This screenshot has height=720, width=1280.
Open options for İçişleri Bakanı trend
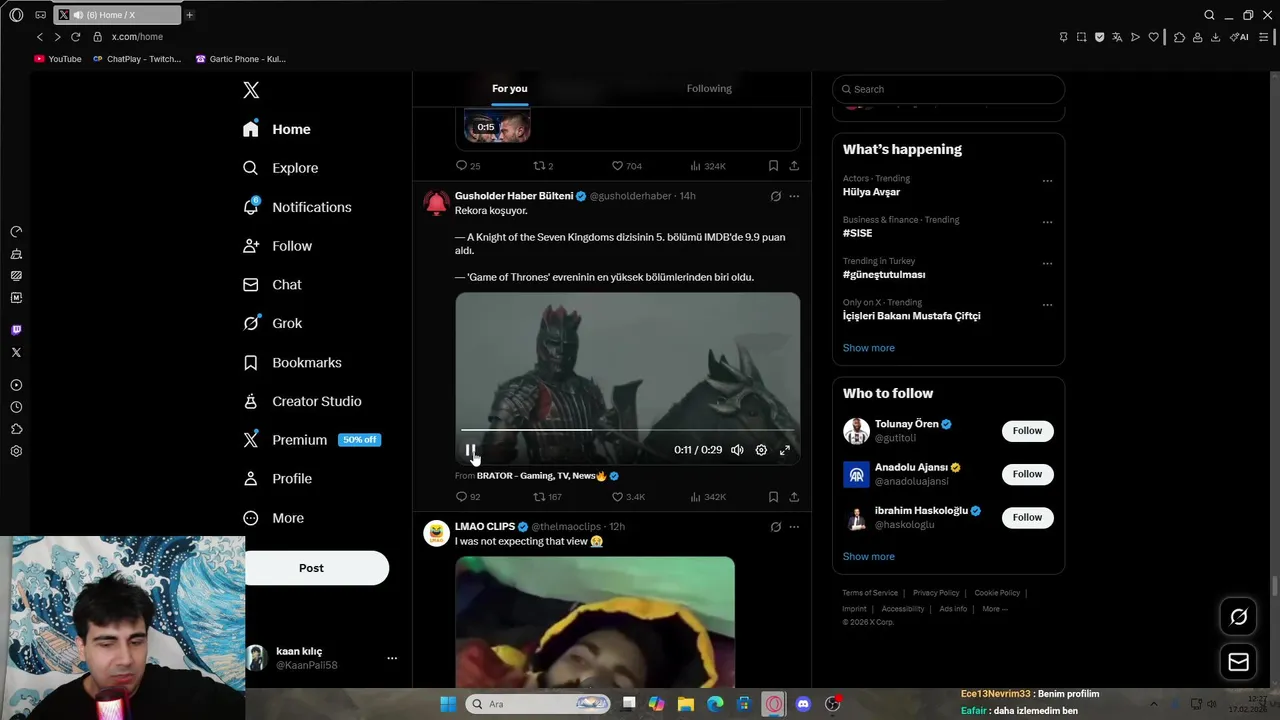(1047, 305)
